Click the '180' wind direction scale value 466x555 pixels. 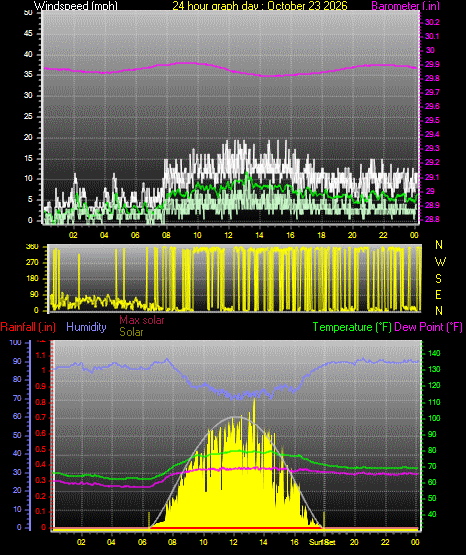(32, 279)
